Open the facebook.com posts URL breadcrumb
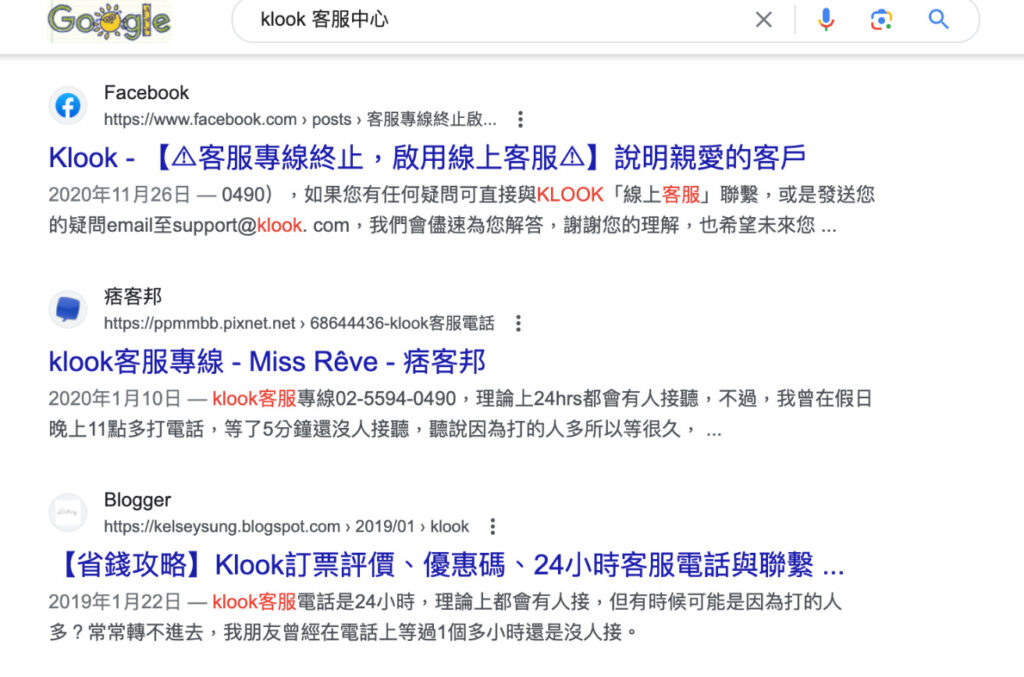Viewport: 1024px width, 677px height. coord(300,119)
